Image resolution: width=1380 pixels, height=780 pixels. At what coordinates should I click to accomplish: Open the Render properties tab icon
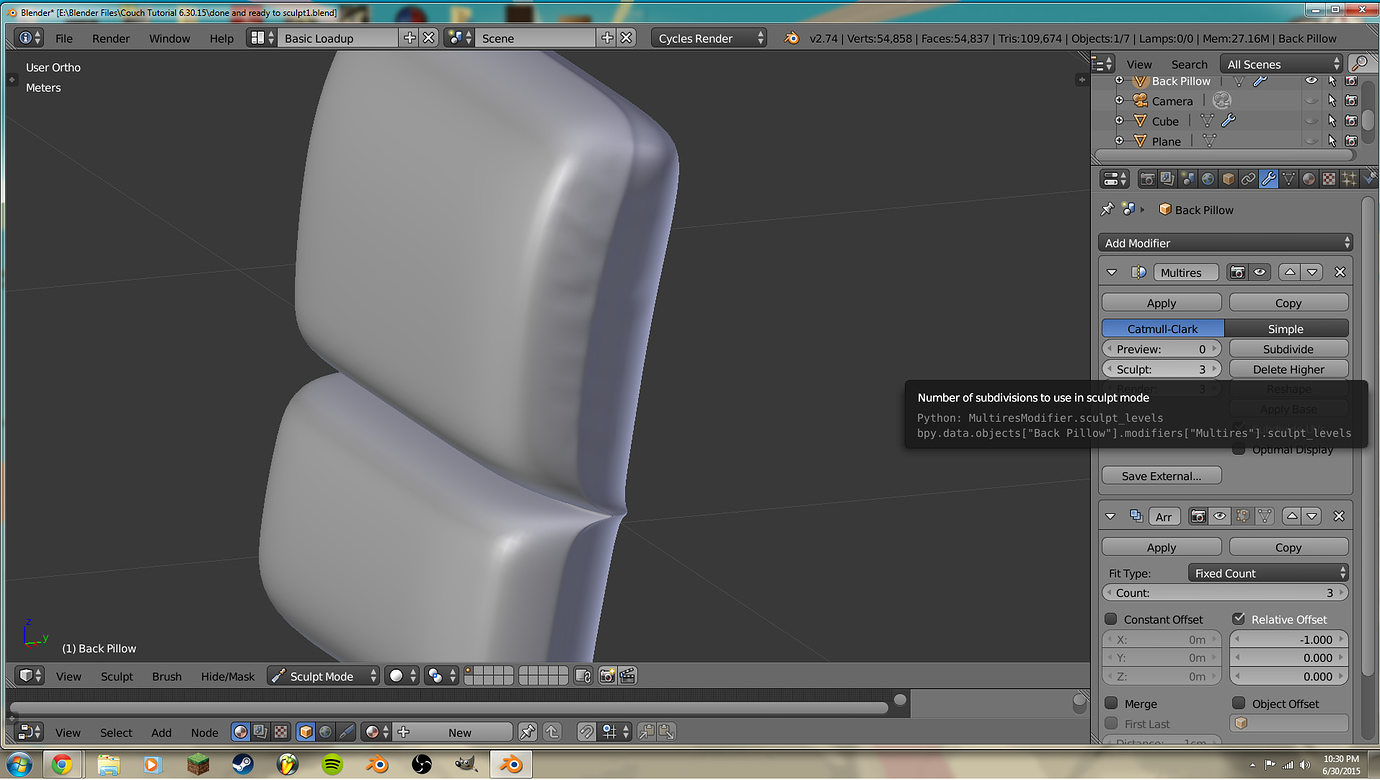tap(1148, 179)
